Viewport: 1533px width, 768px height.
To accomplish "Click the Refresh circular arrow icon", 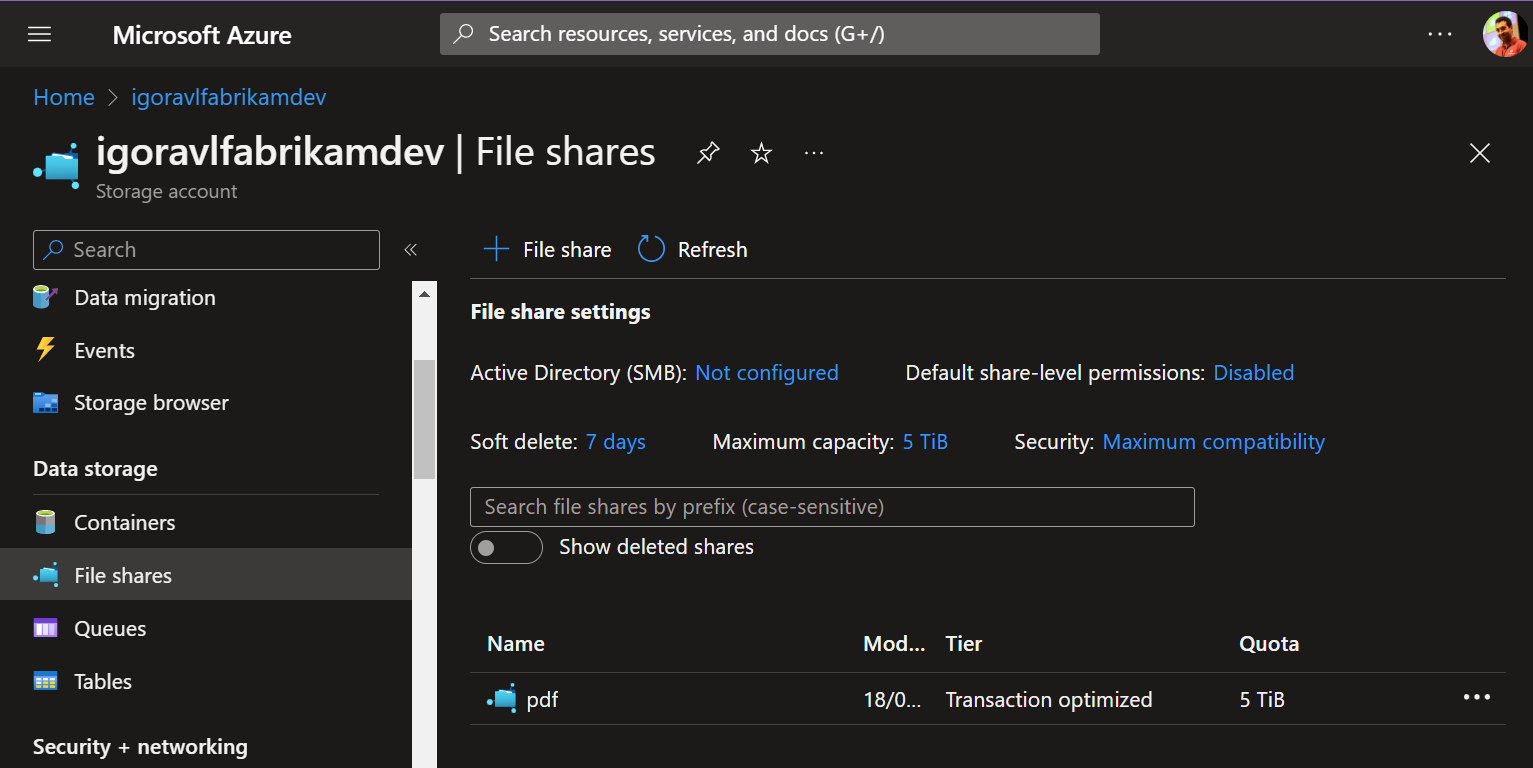I will (x=651, y=249).
